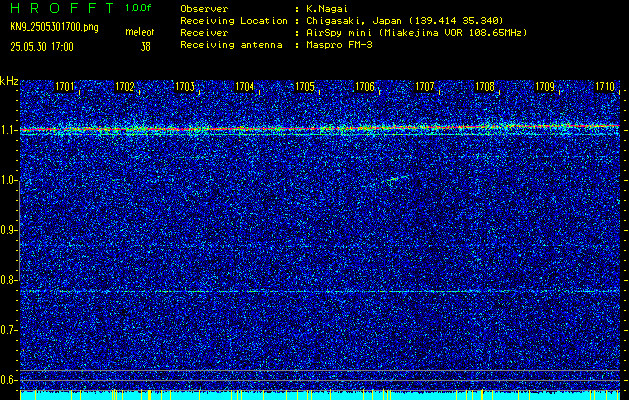Select the observer name K.Nagai
This screenshot has width=629, height=400.
327,9
